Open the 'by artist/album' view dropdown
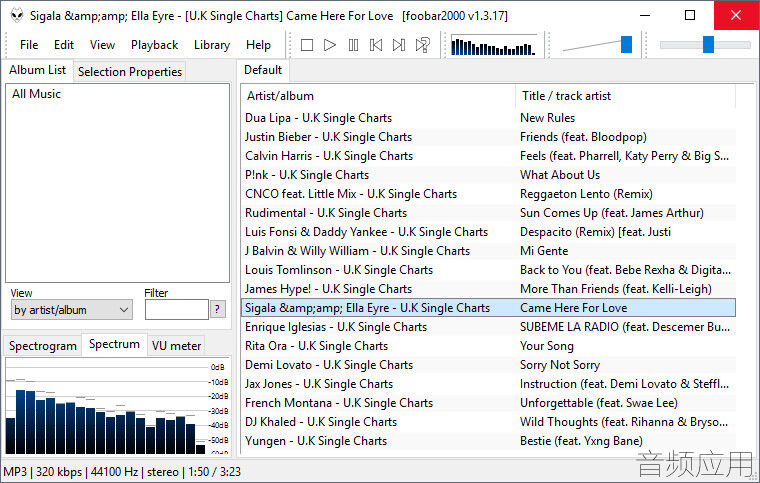760x483 pixels. [72, 310]
